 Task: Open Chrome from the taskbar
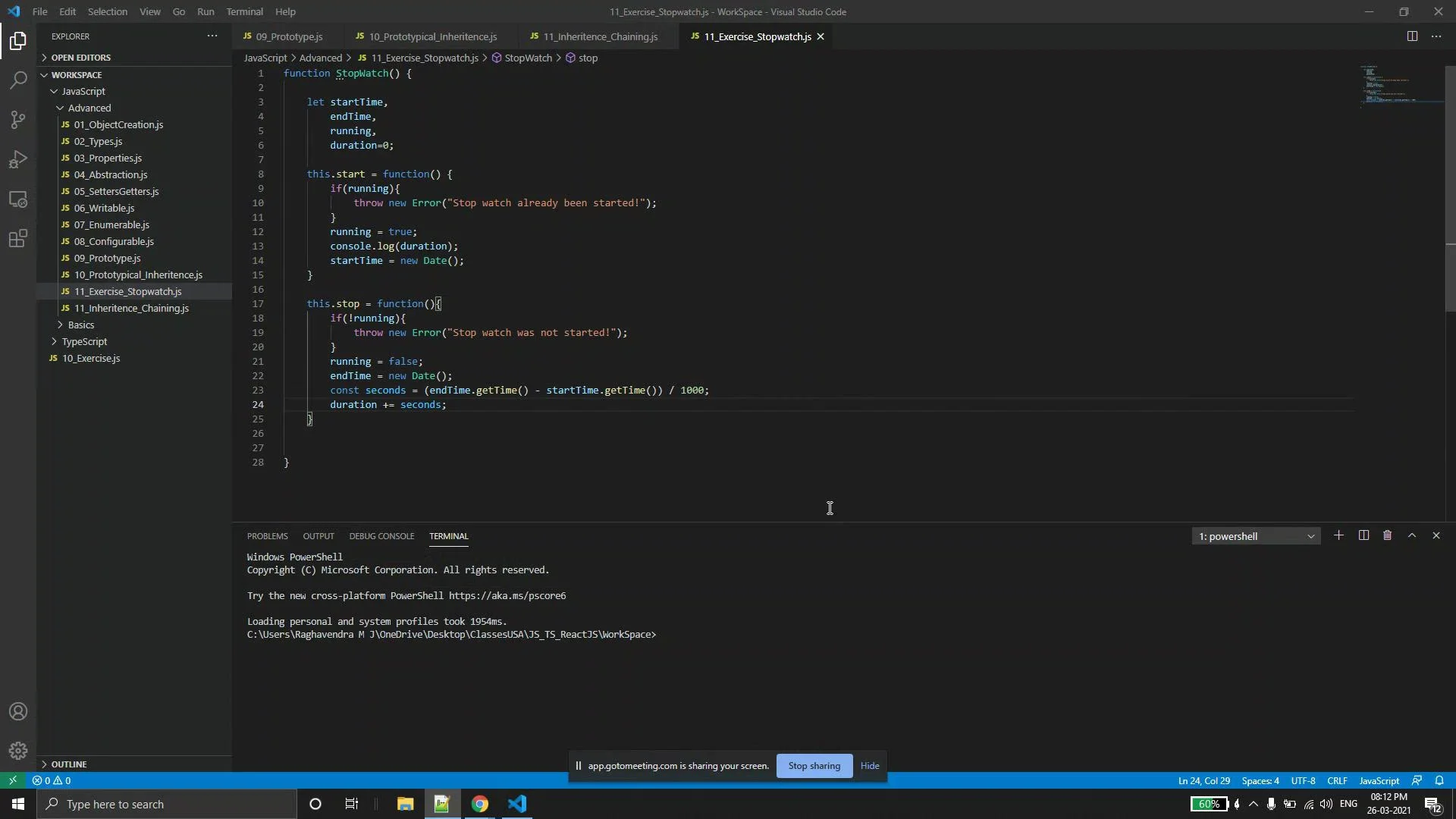click(479, 804)
